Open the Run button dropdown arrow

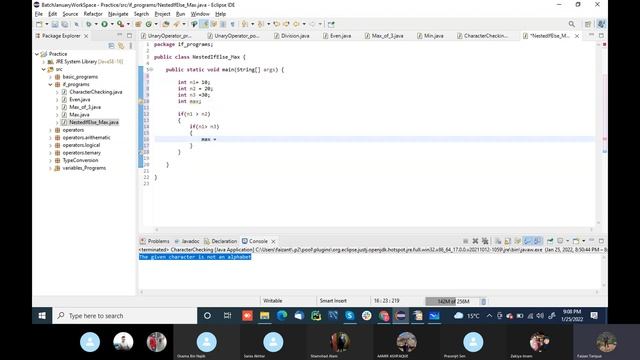click(112, 24)
